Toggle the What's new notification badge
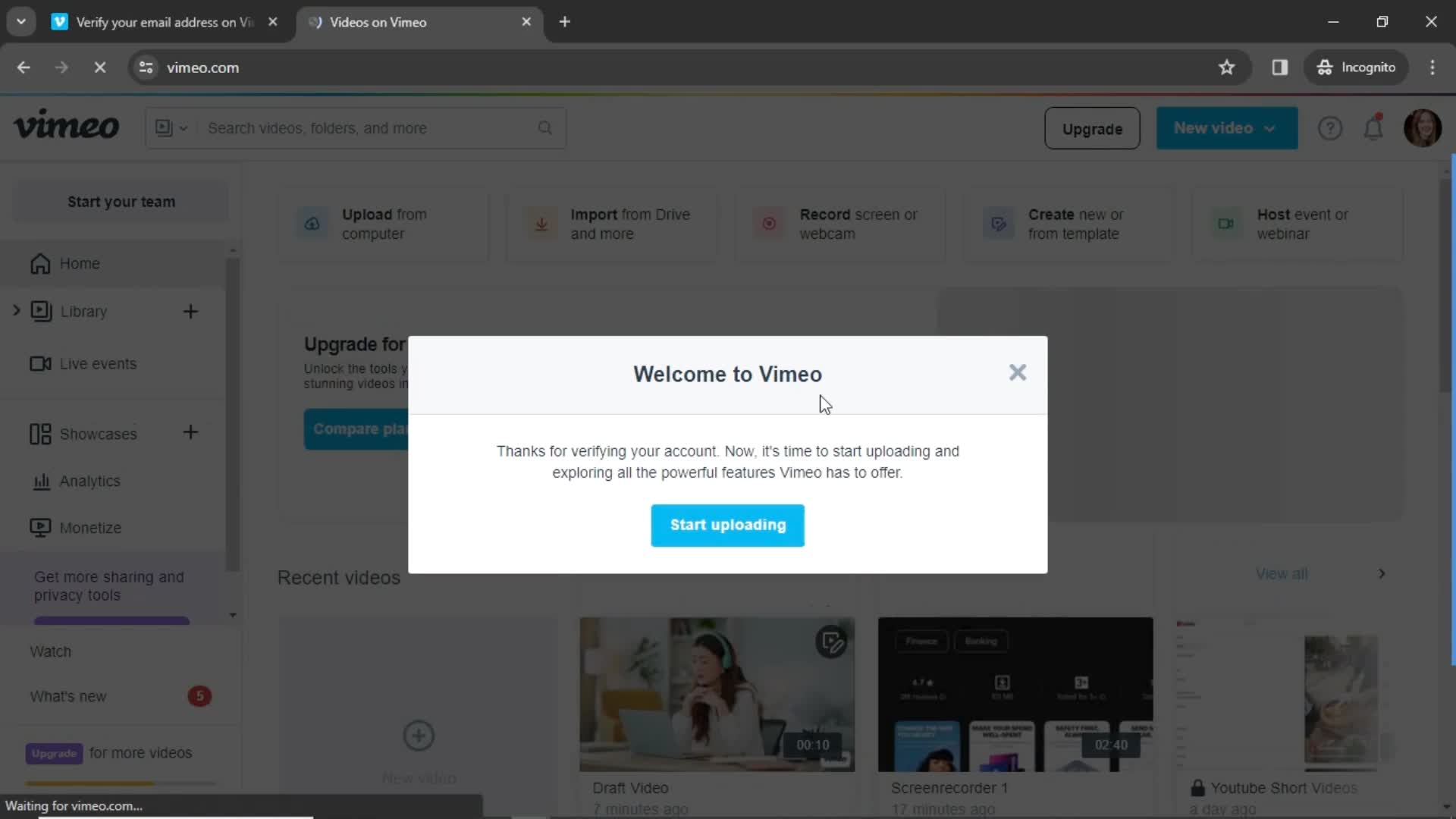1456x819 pixels. (199, 695)
